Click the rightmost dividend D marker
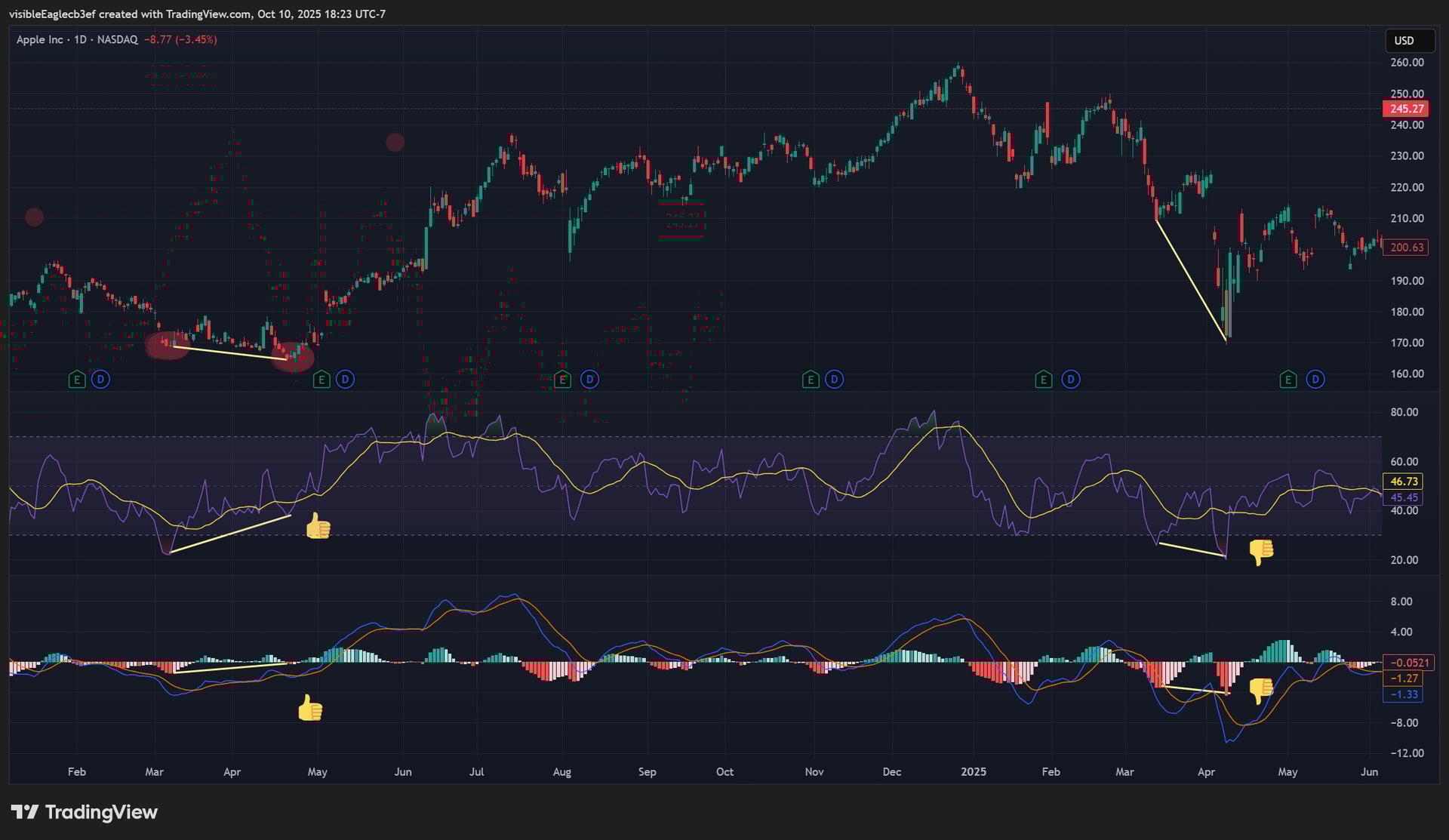 (1315, 380)
